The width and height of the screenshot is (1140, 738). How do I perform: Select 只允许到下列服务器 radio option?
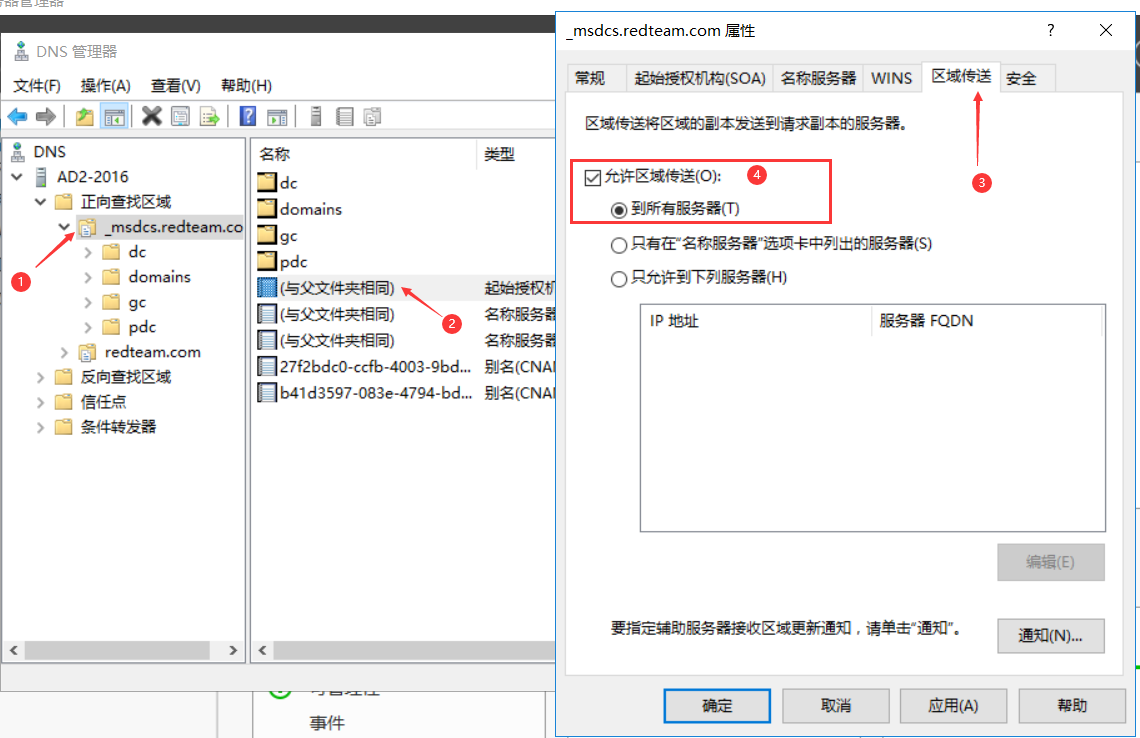[x=619, y=278]
